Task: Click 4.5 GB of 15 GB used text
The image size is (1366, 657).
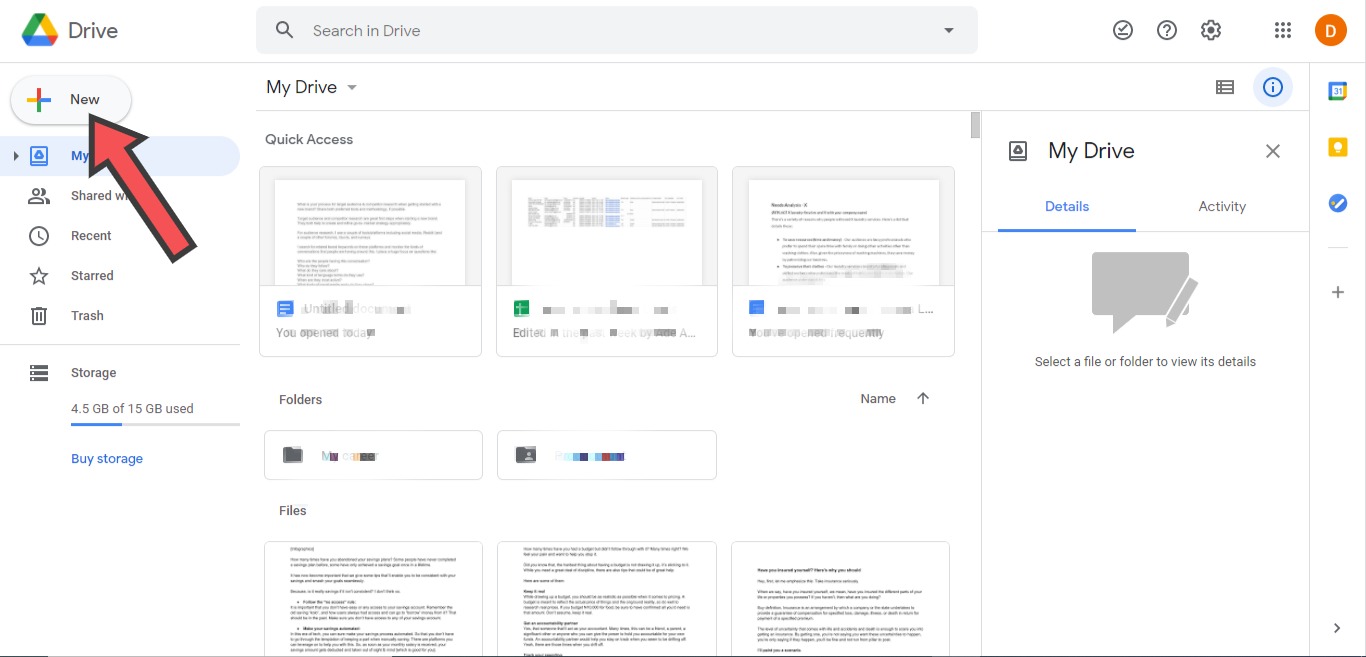Action: click(132, 408)
